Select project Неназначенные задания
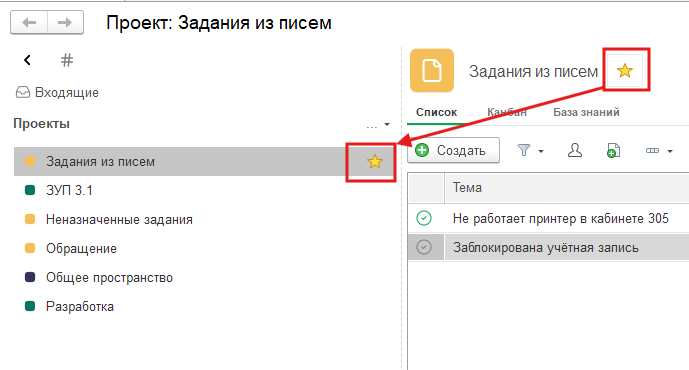 (119, 219)
